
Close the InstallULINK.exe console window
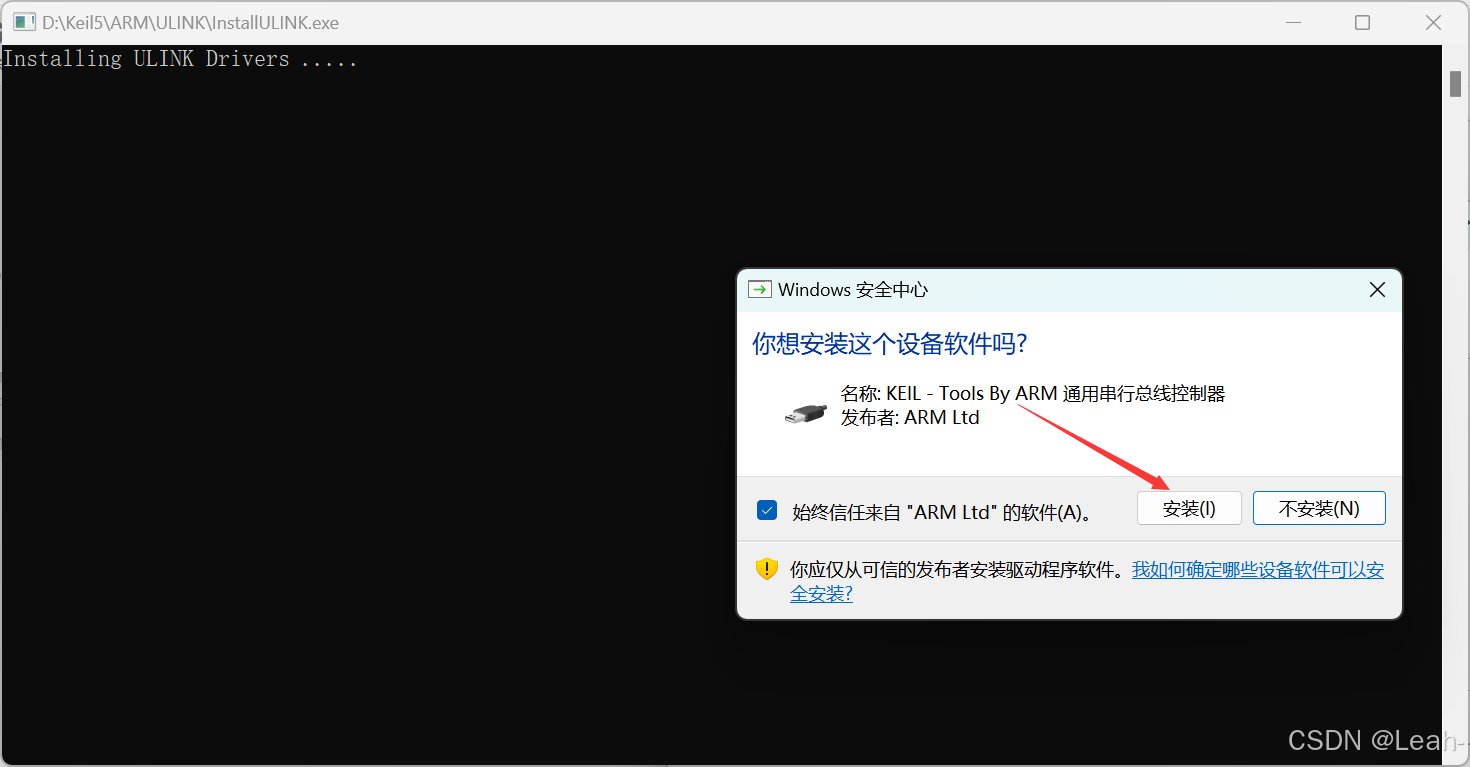1433,22
